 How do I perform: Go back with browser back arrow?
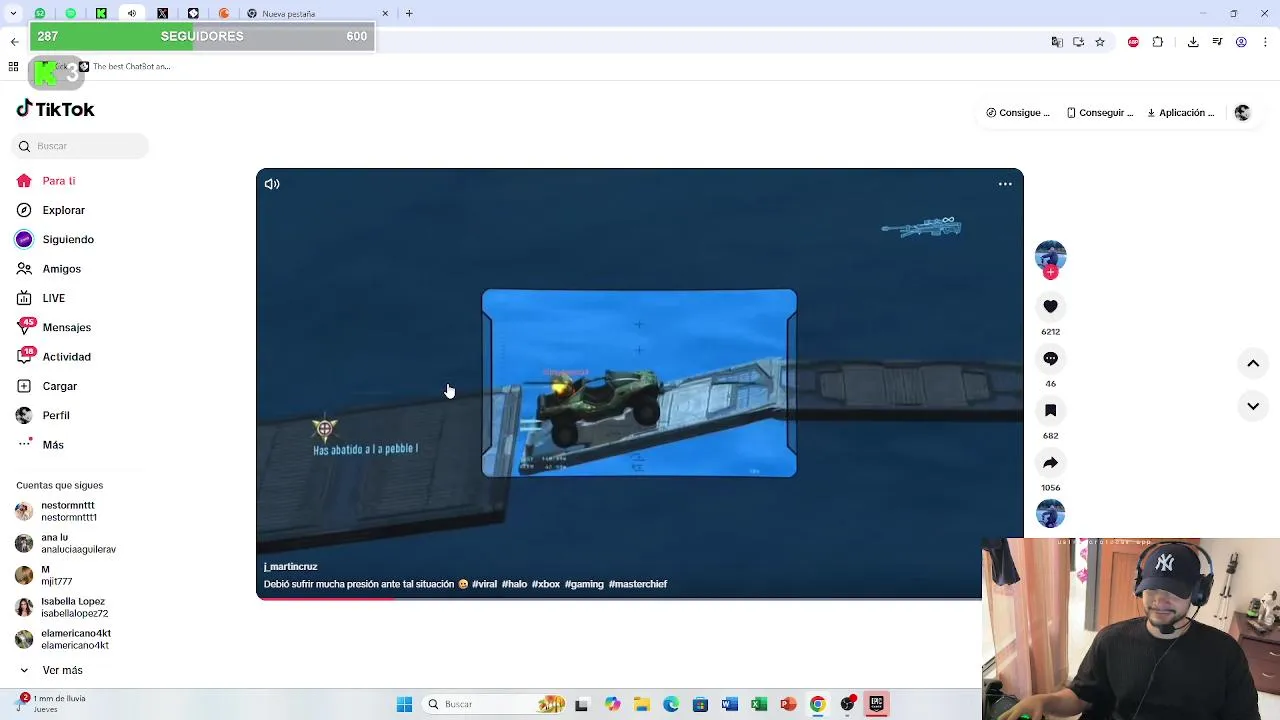coord(14,42)
